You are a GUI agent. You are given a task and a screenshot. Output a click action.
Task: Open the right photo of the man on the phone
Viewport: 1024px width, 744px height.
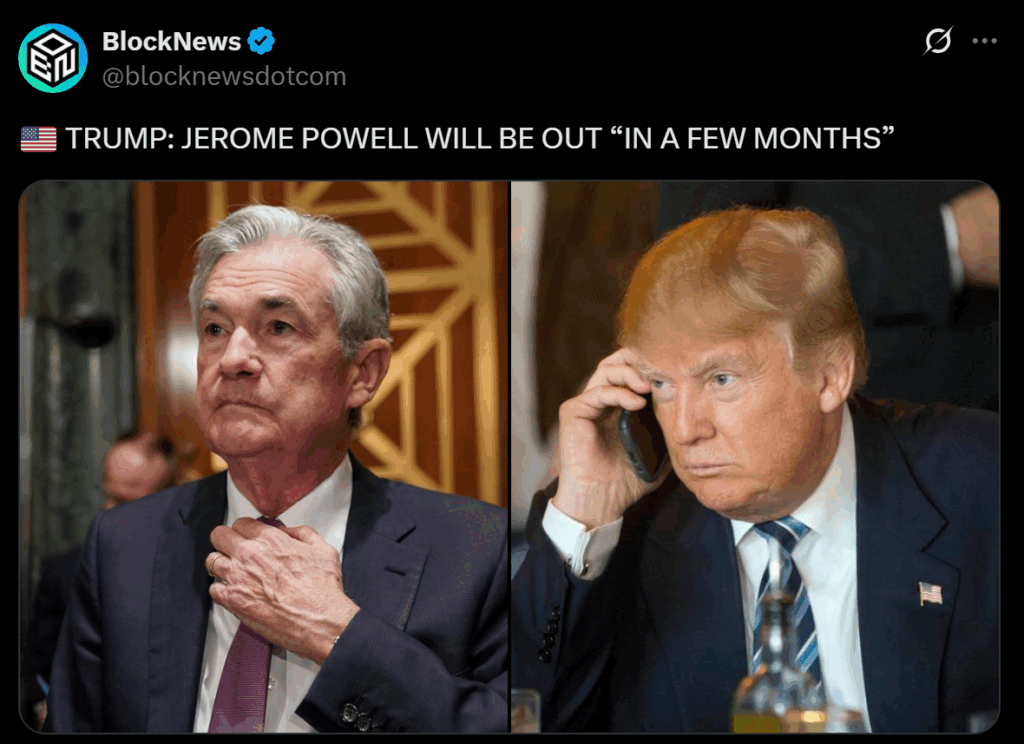(x=755, y=457)
